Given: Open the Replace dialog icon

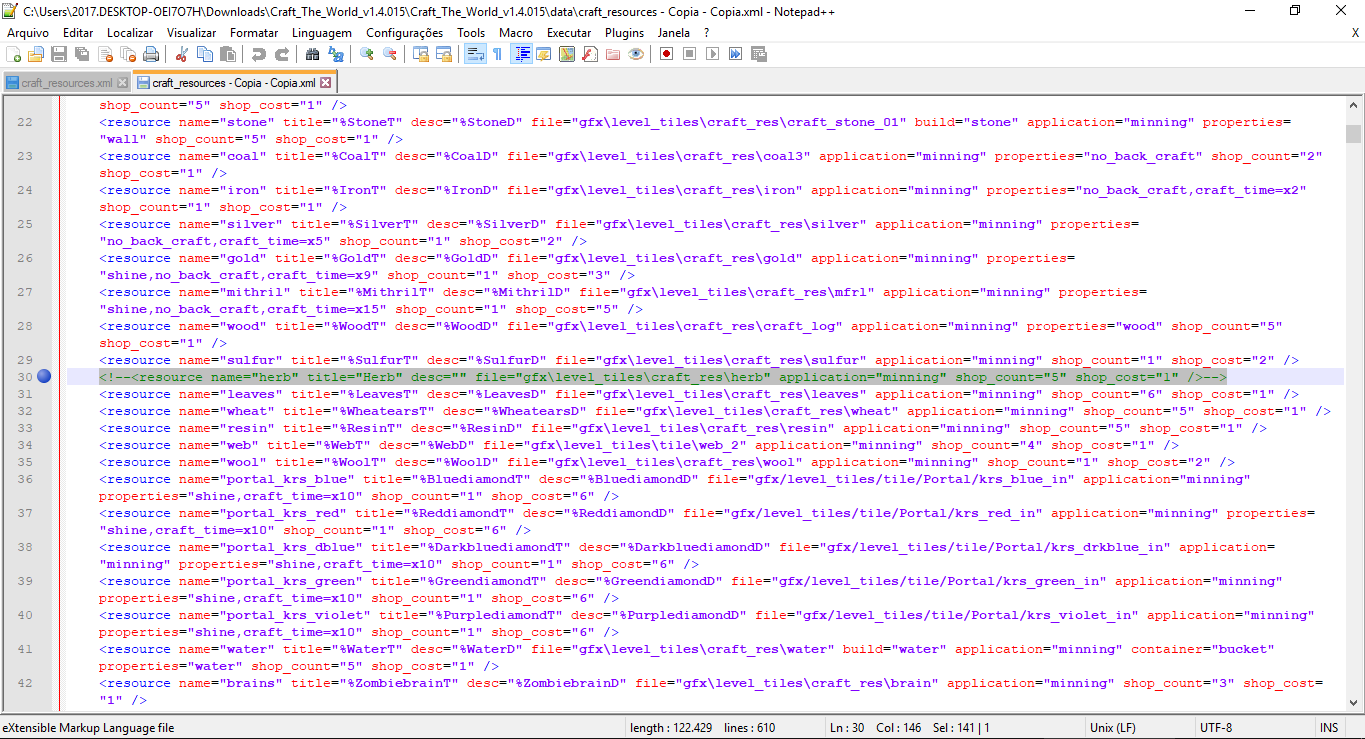Looking at the screenshot, I should coord(336,54).
